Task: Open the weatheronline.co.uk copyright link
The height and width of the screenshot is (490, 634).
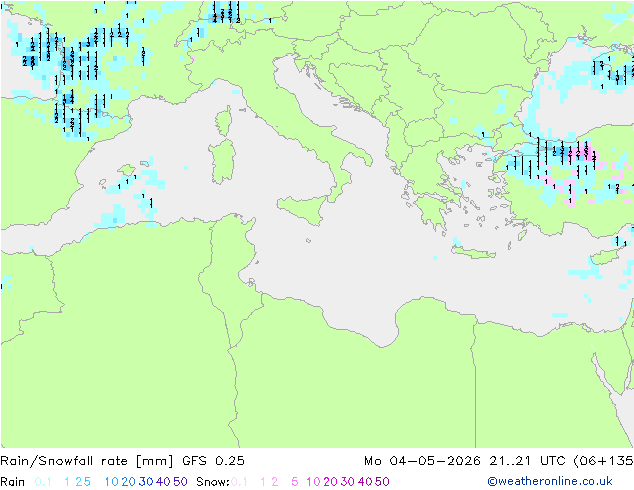Action: (x=550, y=481)
